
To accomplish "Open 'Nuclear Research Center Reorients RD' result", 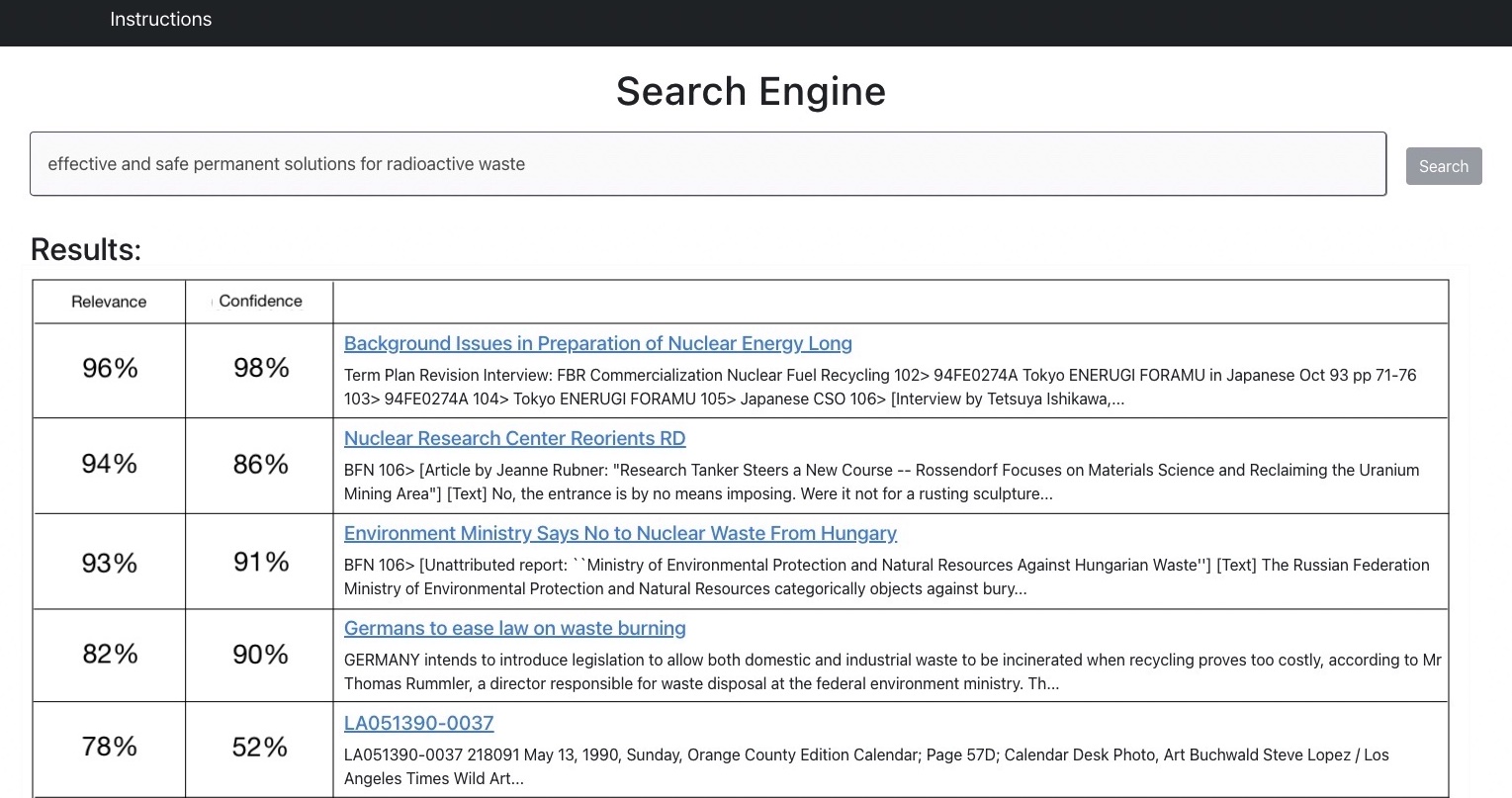I will pyautogui.click(x=514, y=439).
